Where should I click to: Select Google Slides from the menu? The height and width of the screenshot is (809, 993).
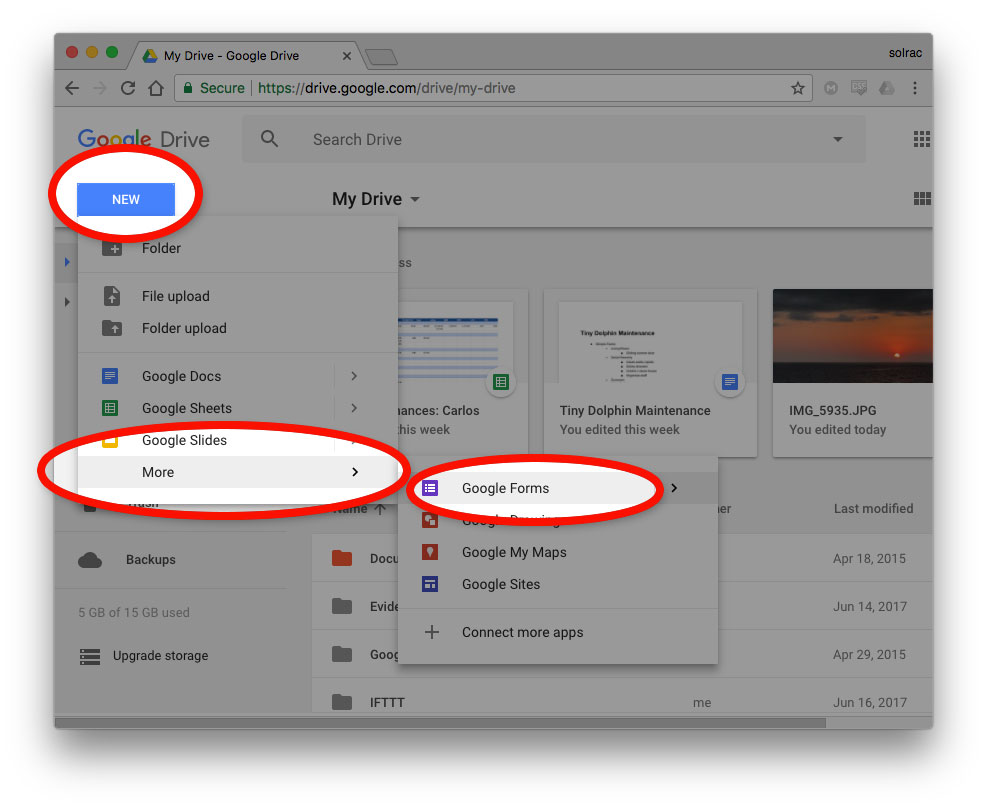pos(237,440)
